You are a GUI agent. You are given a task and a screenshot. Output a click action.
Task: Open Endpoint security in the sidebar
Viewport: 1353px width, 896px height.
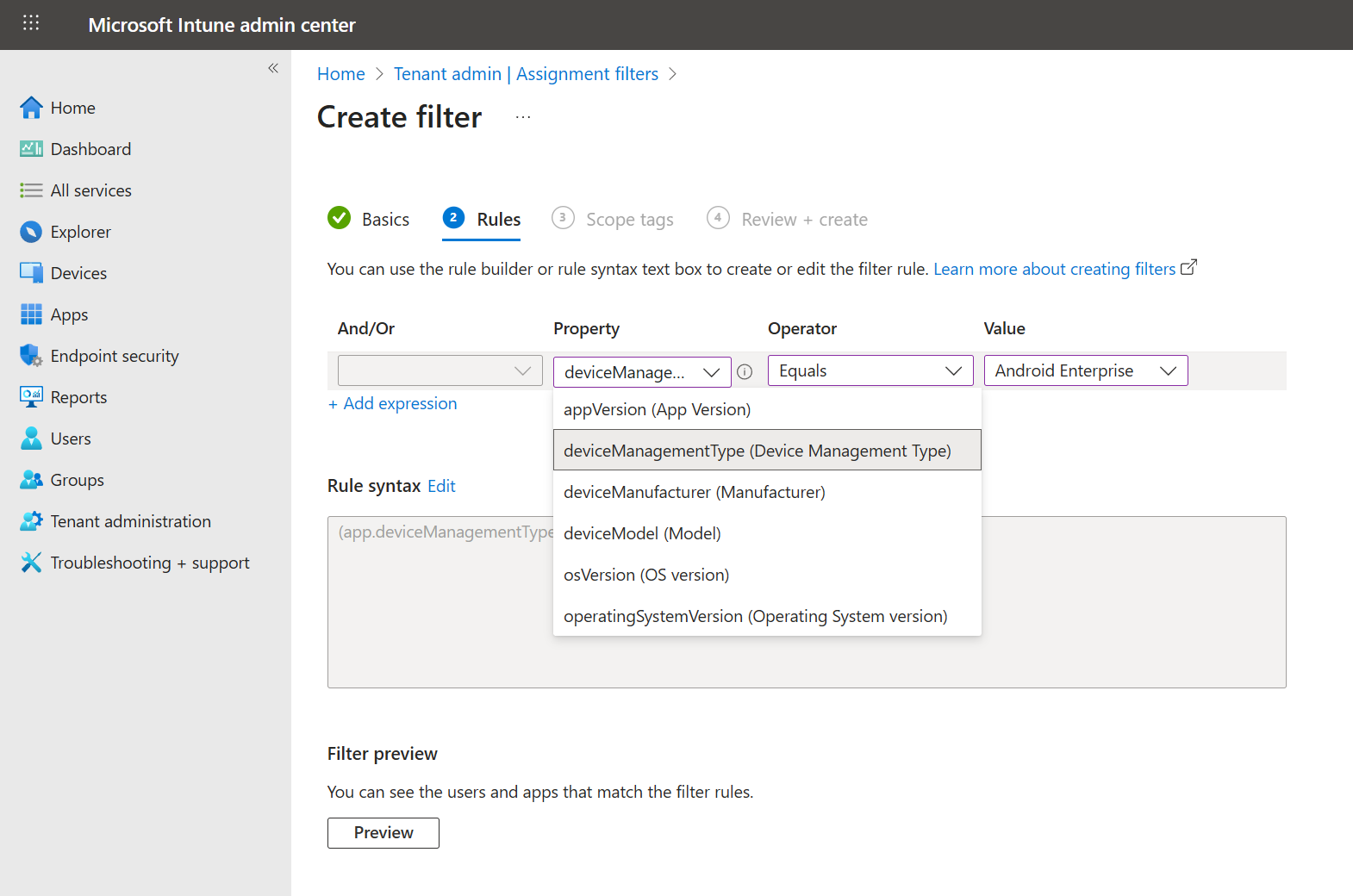point(115,356)
